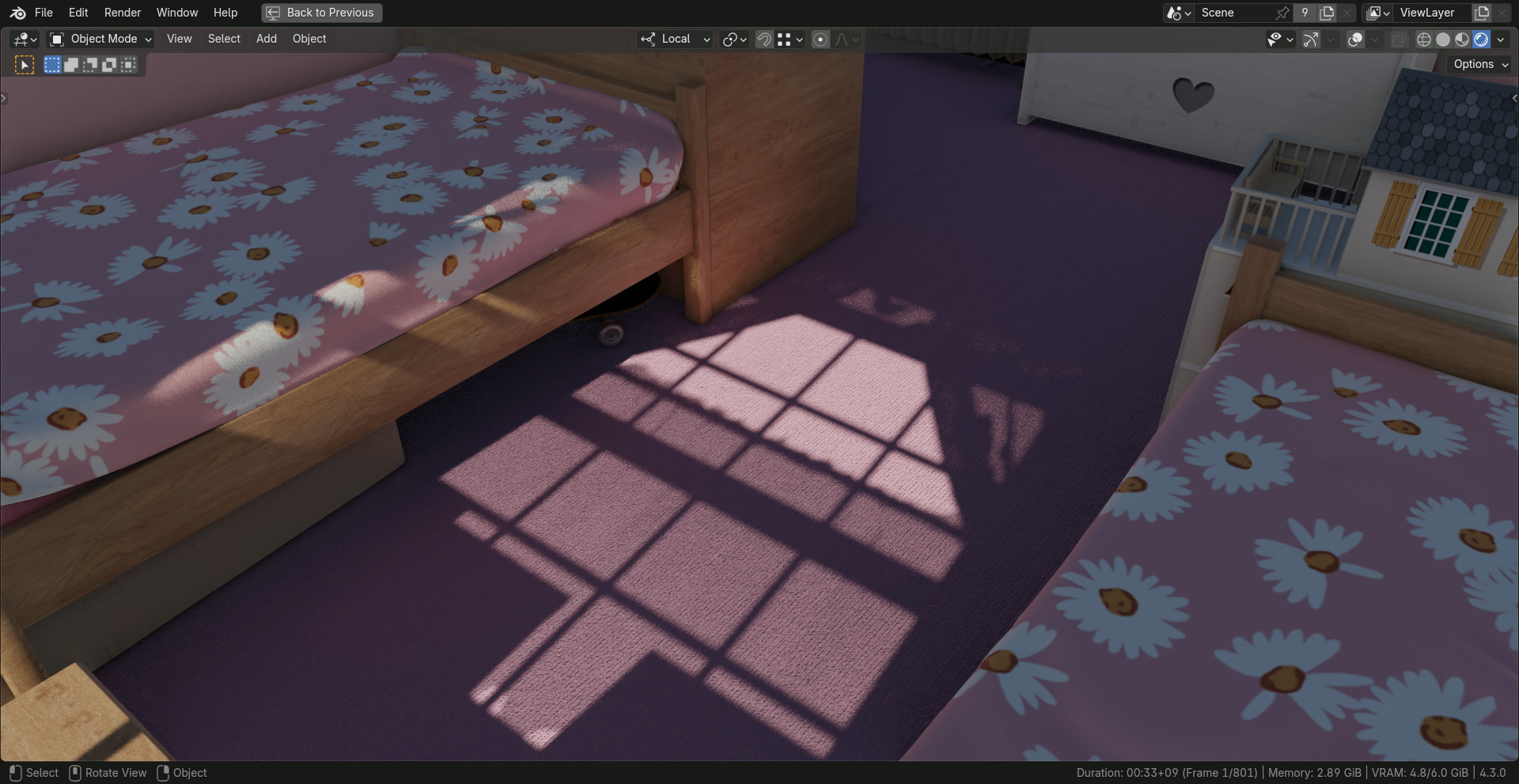Screen dimensions: 1519x784
Task: Open proportional editing falloff dropdown
Action: pyautogui.click(x=847, y=39)
